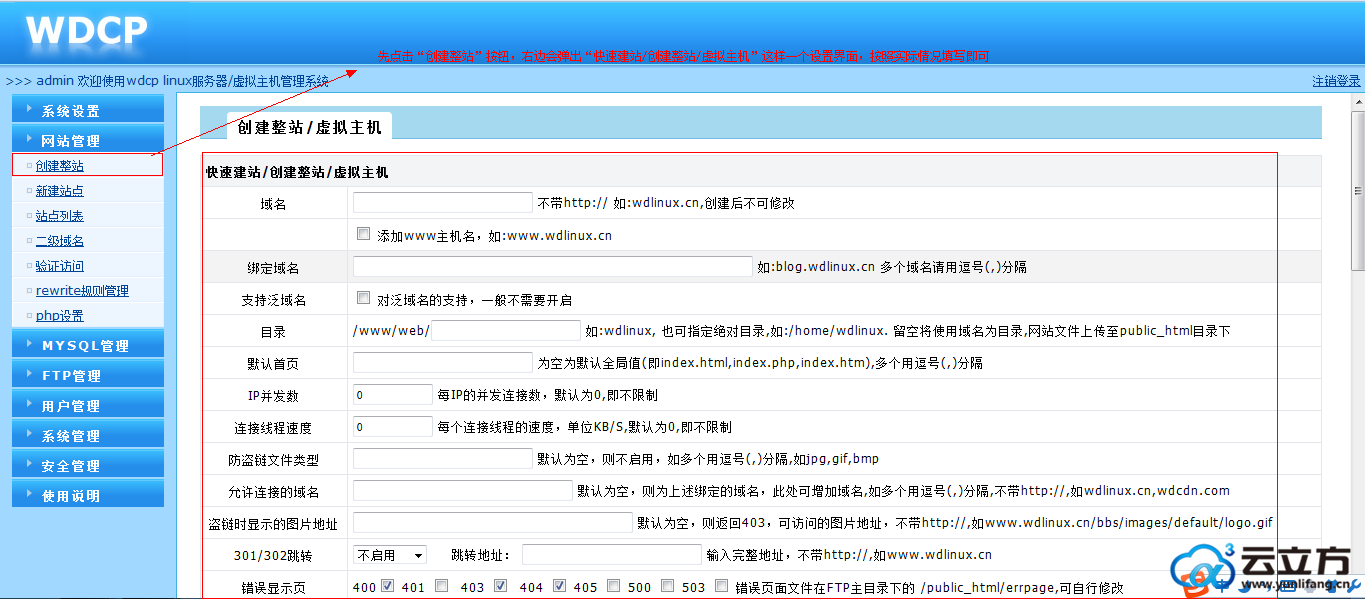
Task: Expand the 系统管理 sidebar section
Action: coord(88,435)
